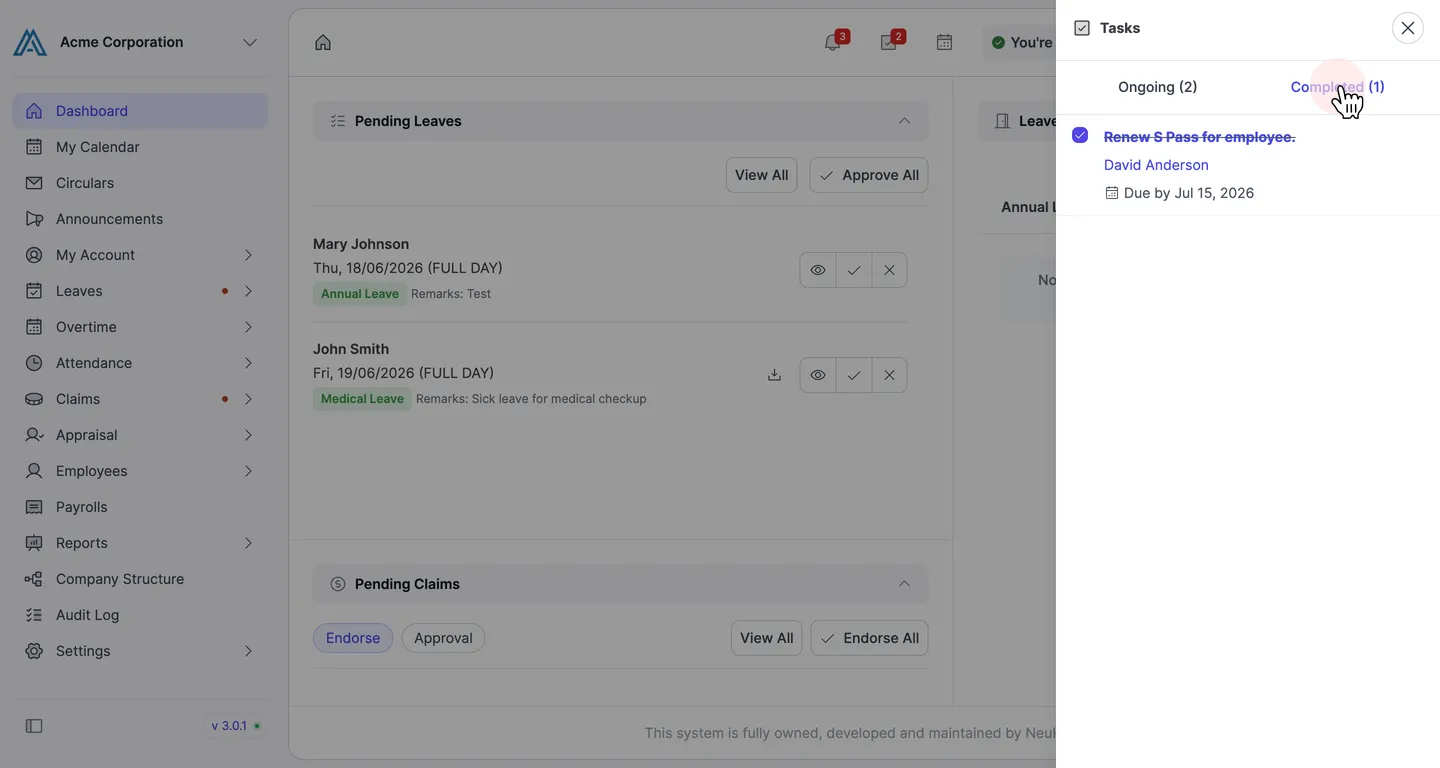This screenshot has width=1440, height=768.
Task: Click the Claims coin icon in sidebar
Action: 34,399
